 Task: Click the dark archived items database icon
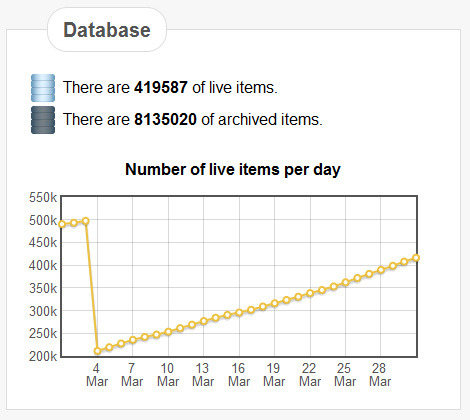click(x=43, y=120)
